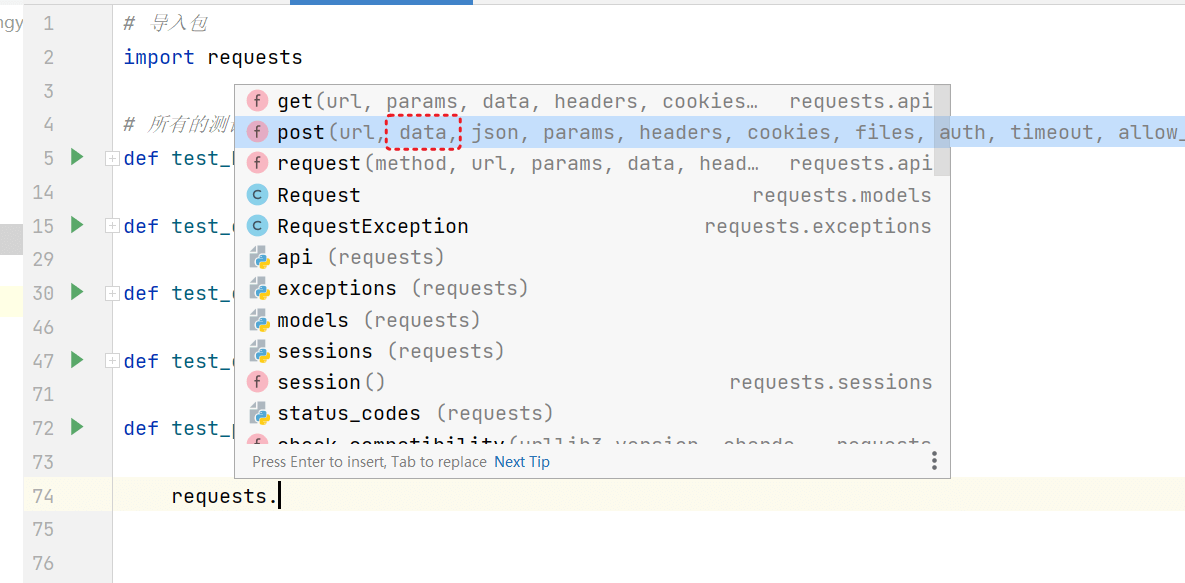Run test function at line 5

click(x=77, y=157)
